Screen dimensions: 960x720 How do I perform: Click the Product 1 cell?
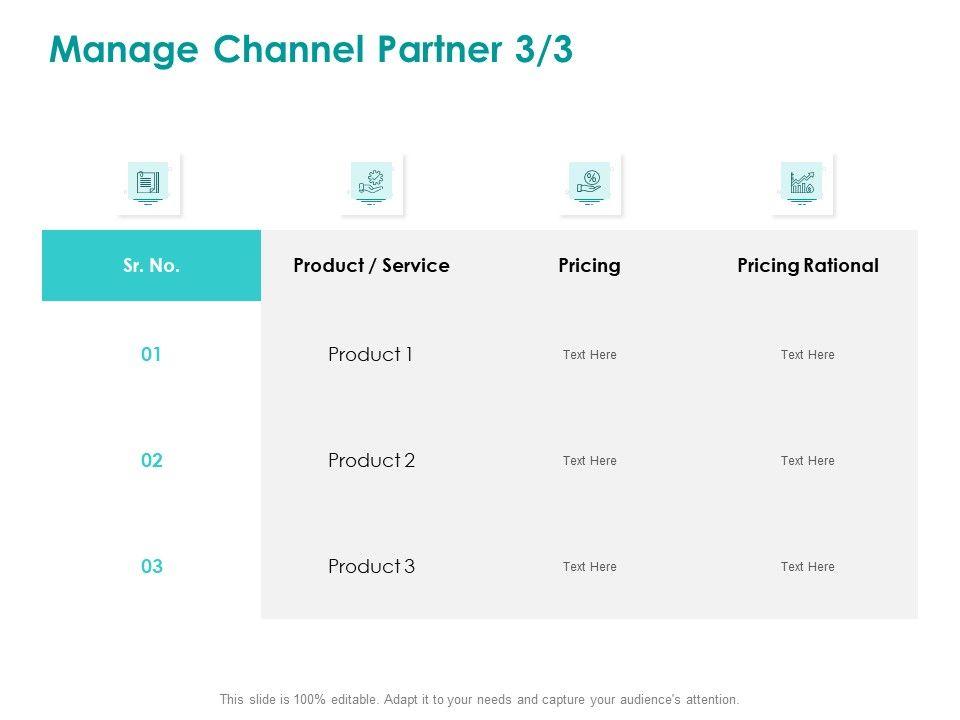click(371, 354)
